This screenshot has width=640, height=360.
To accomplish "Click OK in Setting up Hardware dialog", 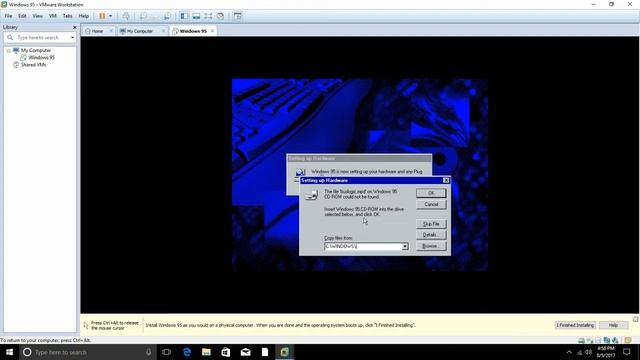I will pyautogui.click(x=431, y=193).
